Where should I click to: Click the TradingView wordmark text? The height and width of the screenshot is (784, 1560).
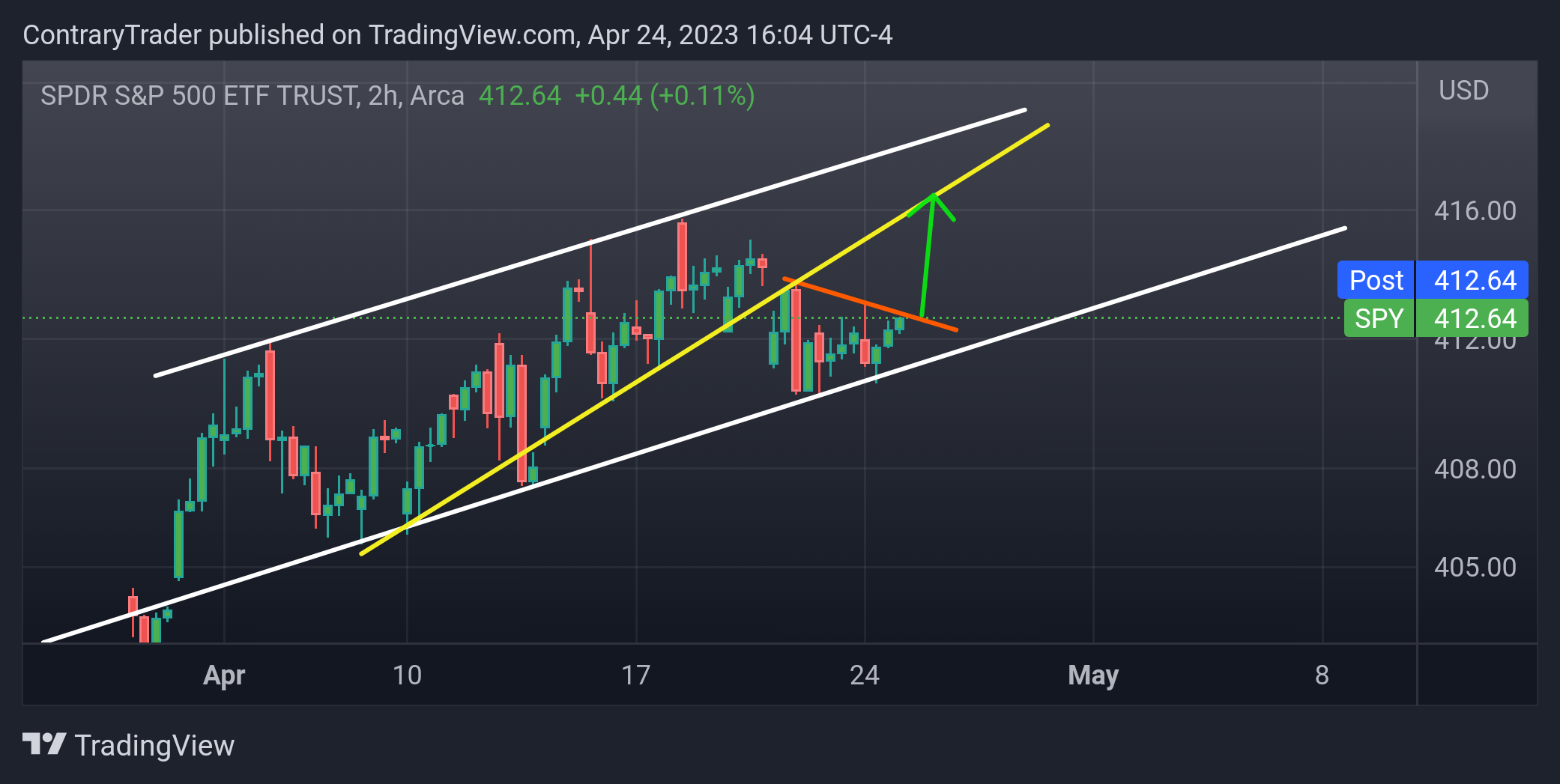click(154, 746)
